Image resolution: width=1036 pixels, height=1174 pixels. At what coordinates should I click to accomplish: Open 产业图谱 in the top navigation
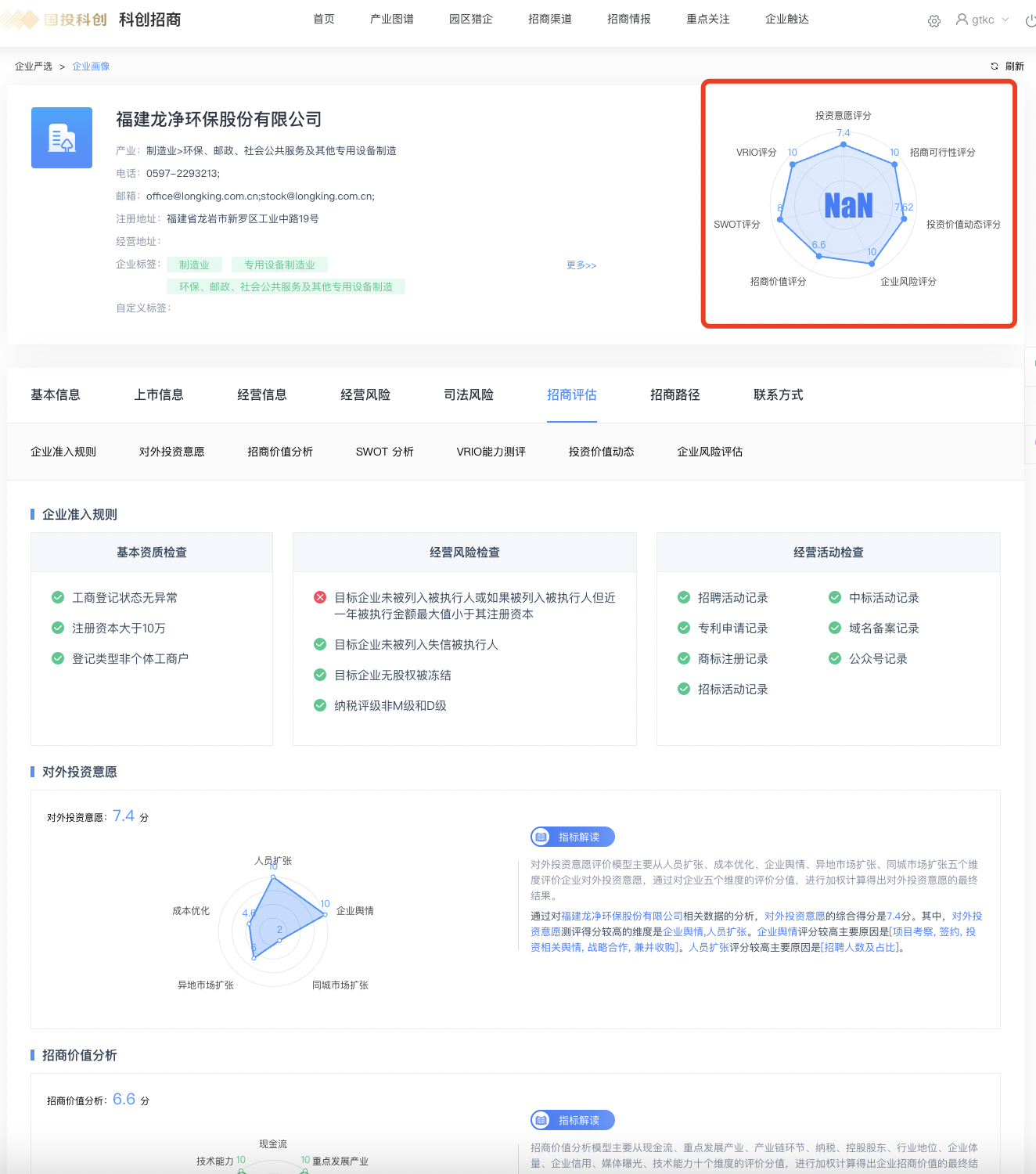point(392,20)
